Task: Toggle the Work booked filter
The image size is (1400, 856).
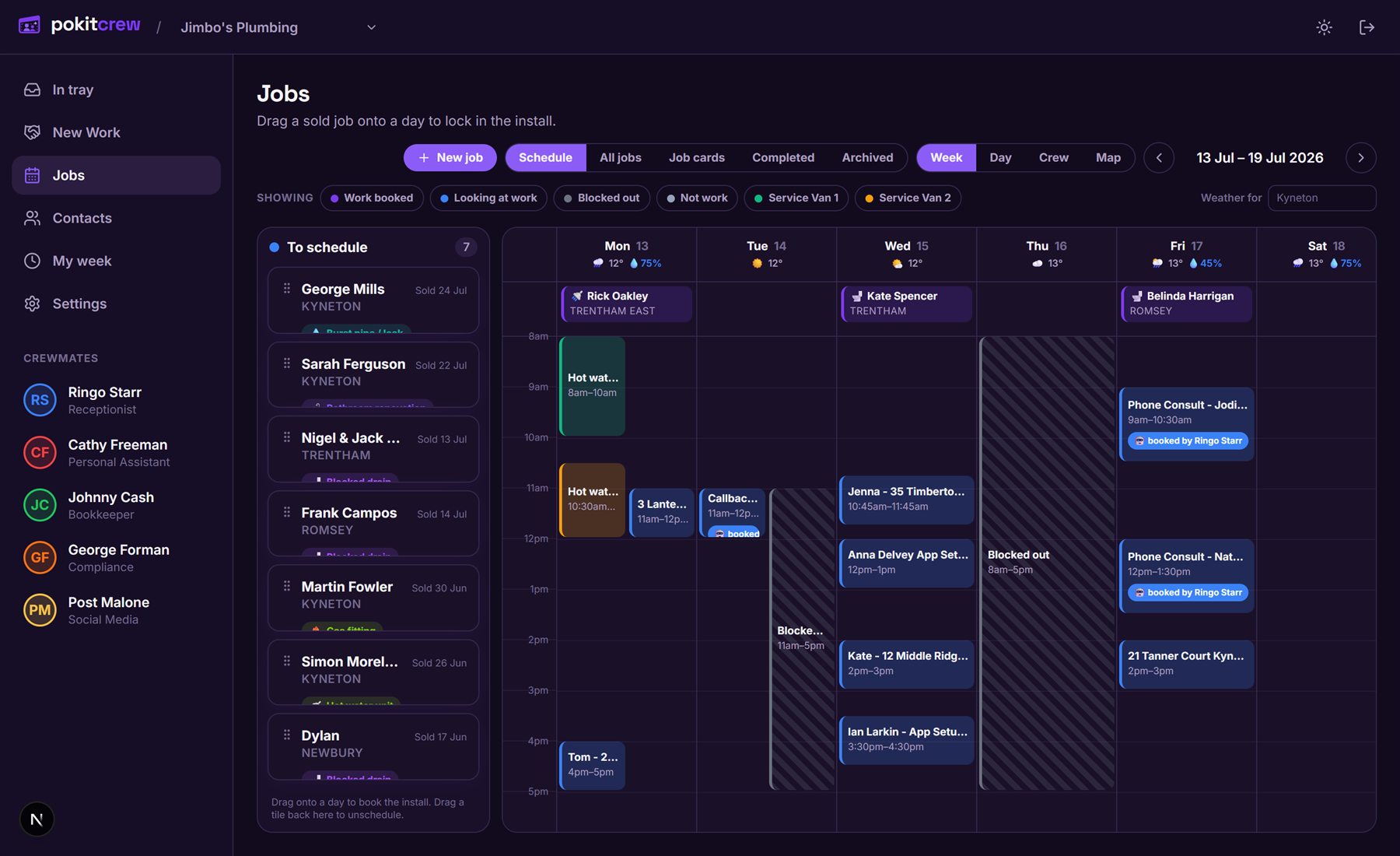Action: point(372,198)
